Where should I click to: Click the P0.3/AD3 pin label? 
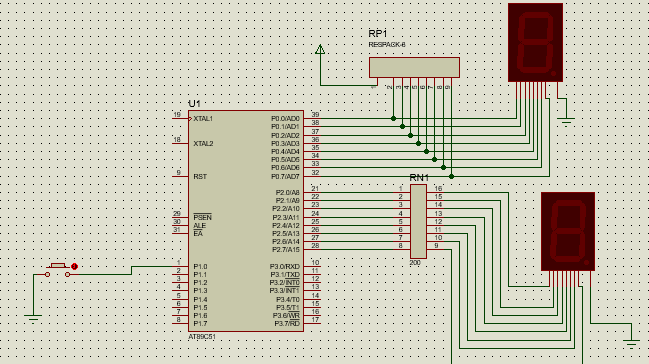pyautogui.click(x=285, y=144)
